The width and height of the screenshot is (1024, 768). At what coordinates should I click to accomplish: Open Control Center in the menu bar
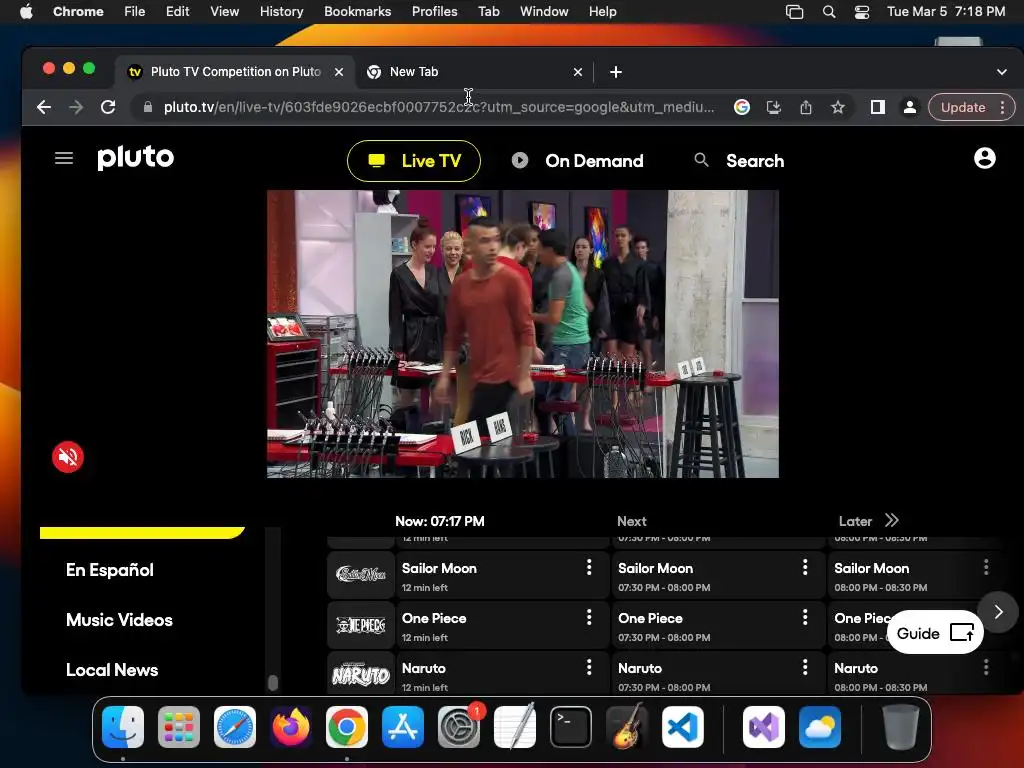[861, 11]
